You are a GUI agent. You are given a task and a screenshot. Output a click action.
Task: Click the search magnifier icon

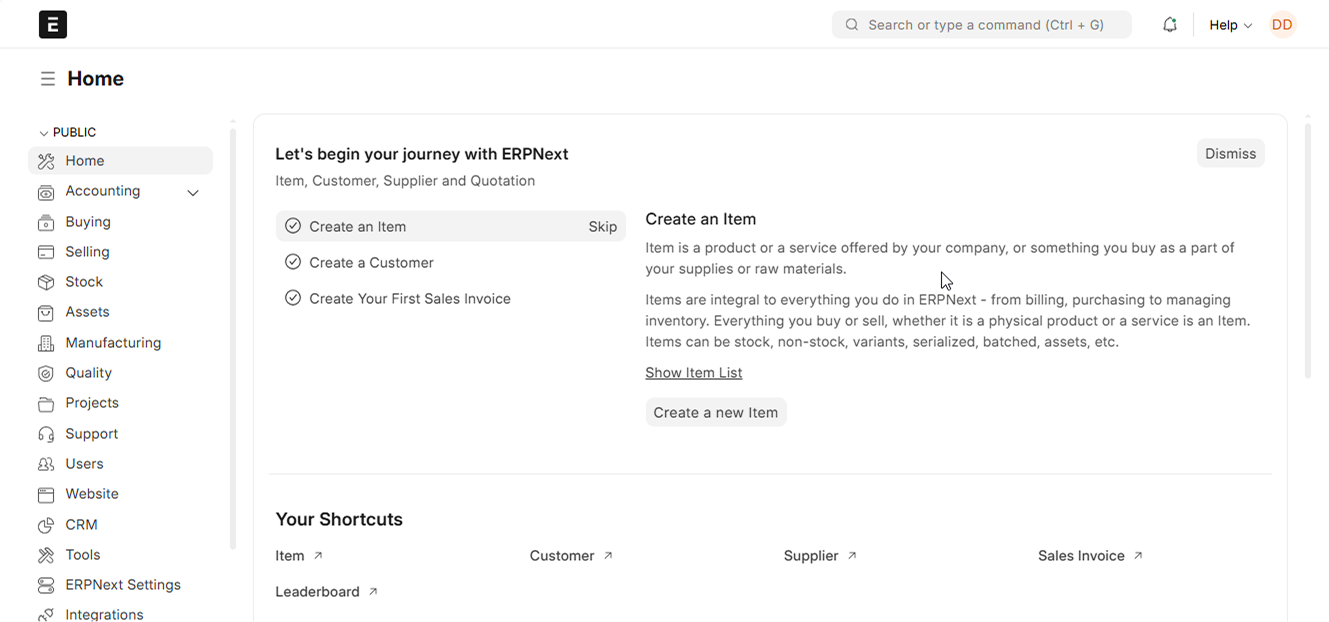point(852,25)
